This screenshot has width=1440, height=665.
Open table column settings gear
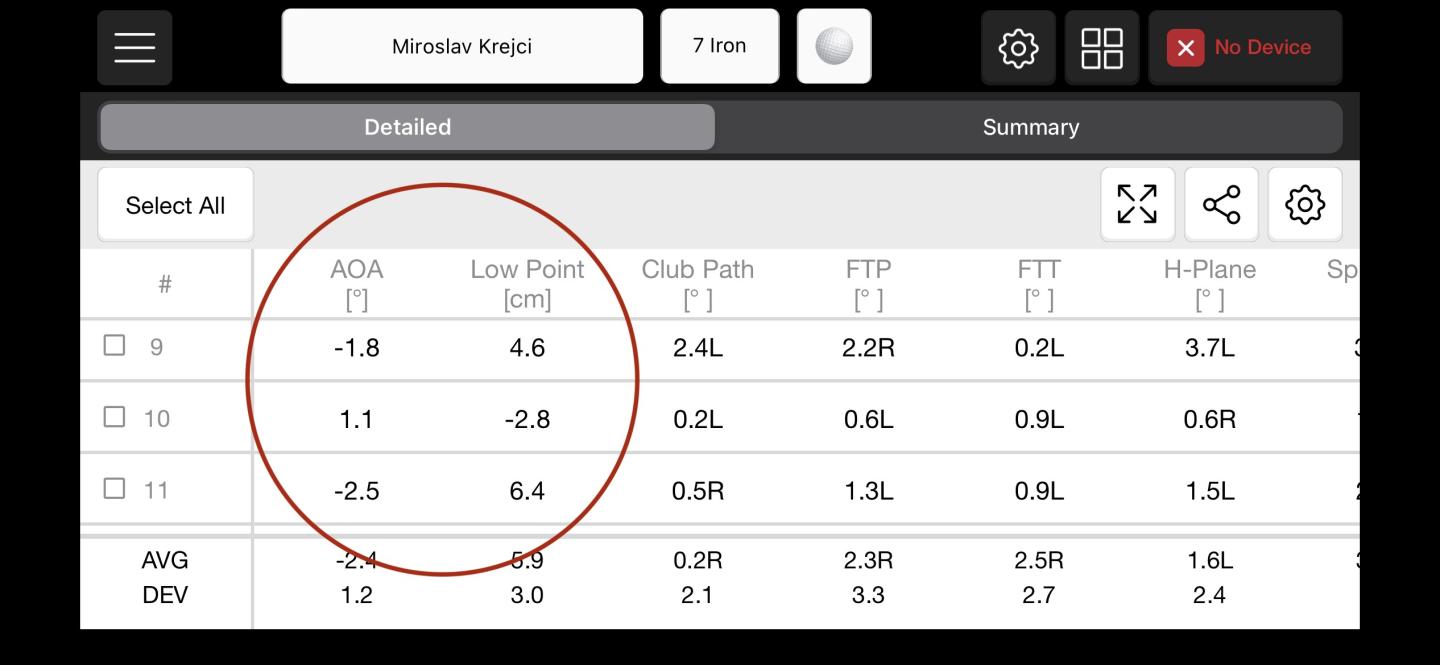(1305, 204)
